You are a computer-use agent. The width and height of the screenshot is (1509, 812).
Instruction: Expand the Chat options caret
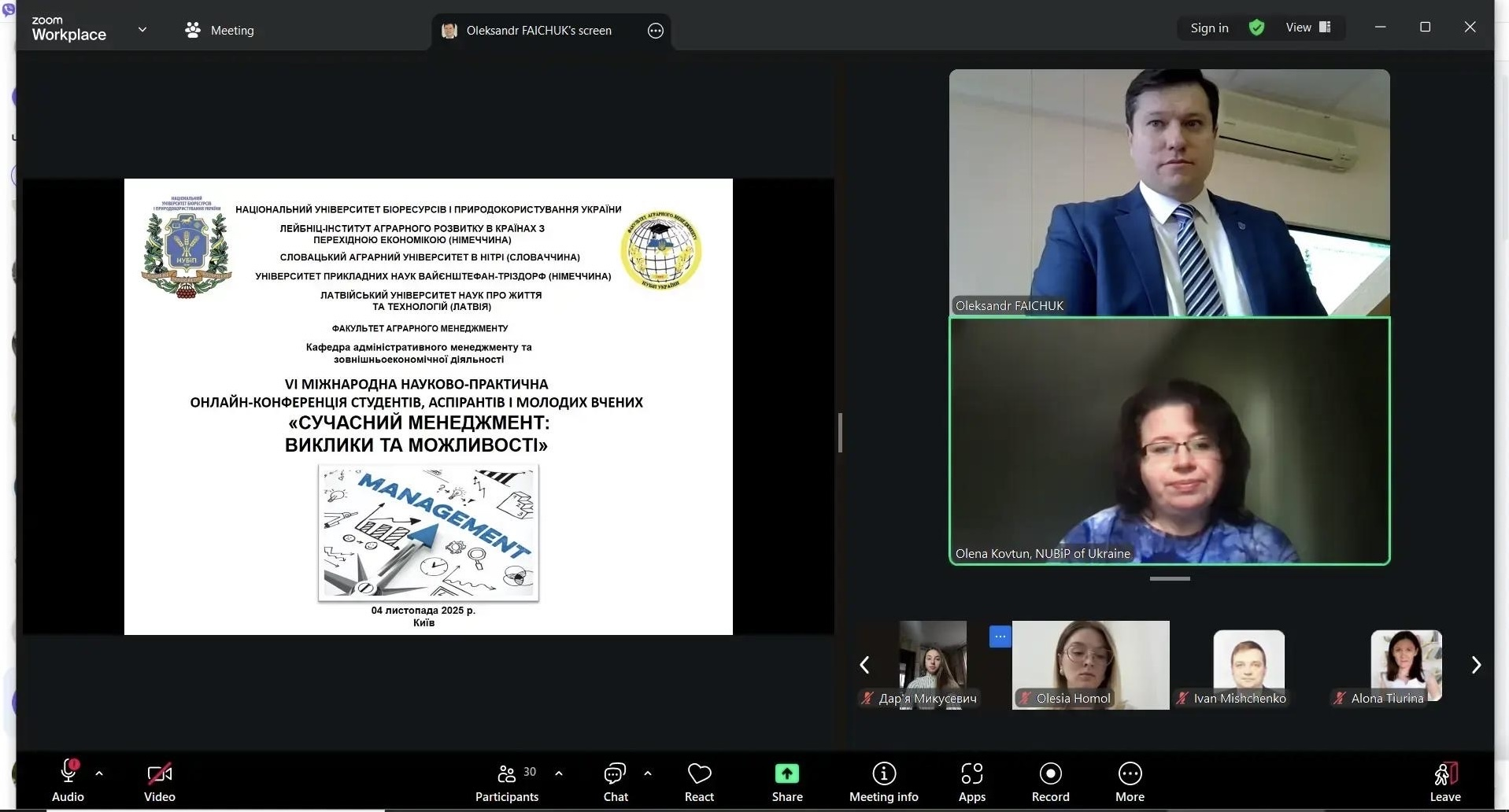click(648, 773)
